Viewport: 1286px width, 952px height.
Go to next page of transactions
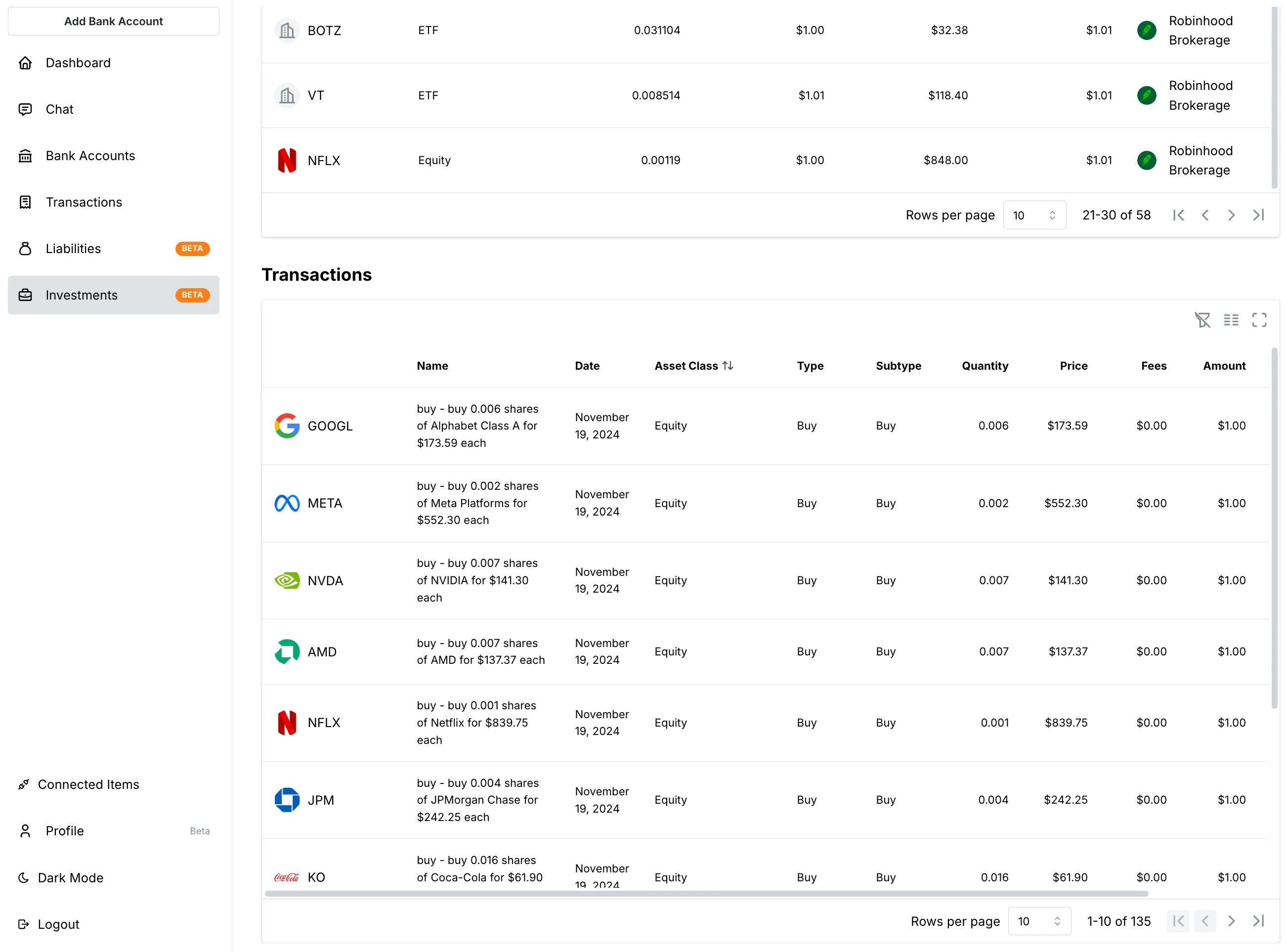[1232, 922]
